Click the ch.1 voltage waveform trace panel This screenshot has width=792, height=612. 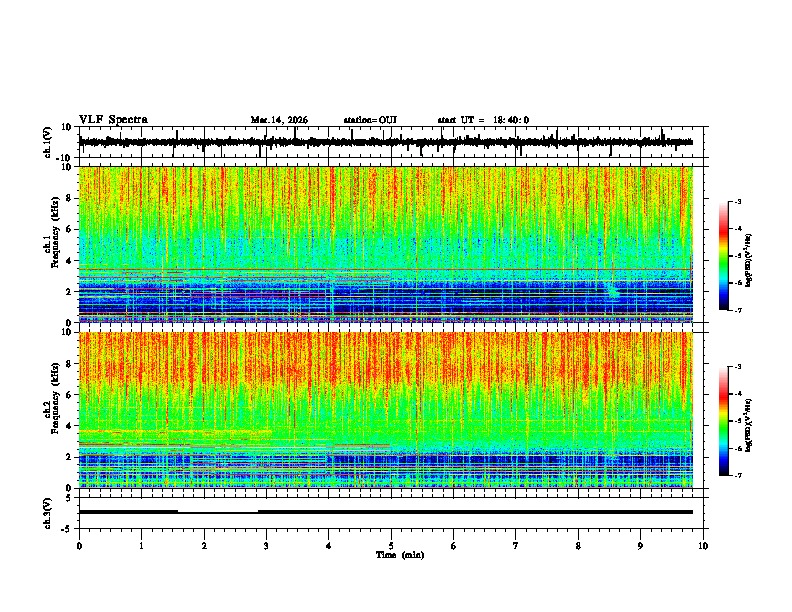click(x=391, y=142)
